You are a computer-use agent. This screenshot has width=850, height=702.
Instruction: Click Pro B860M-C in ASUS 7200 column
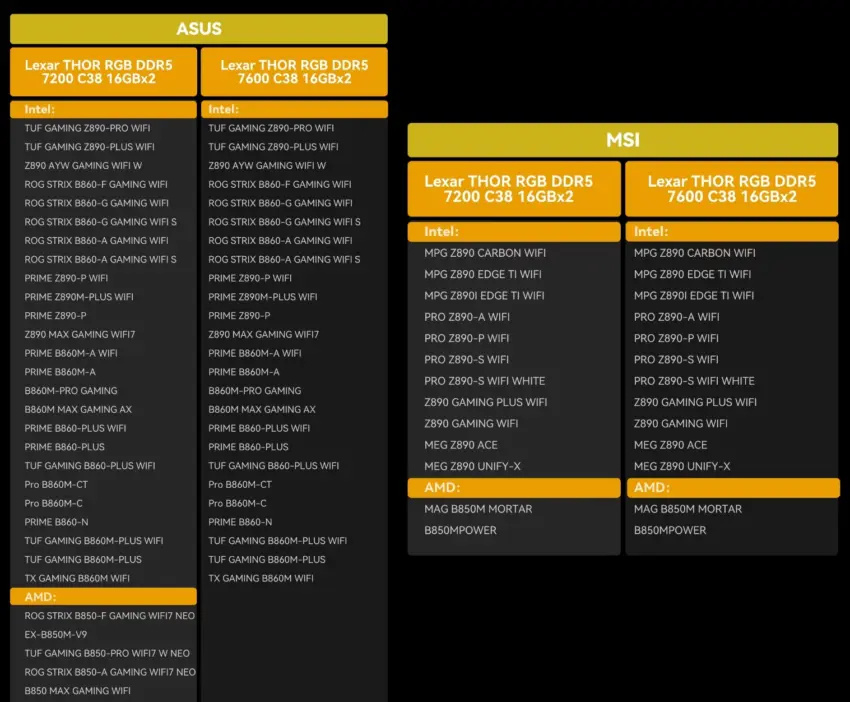point(54,503)
